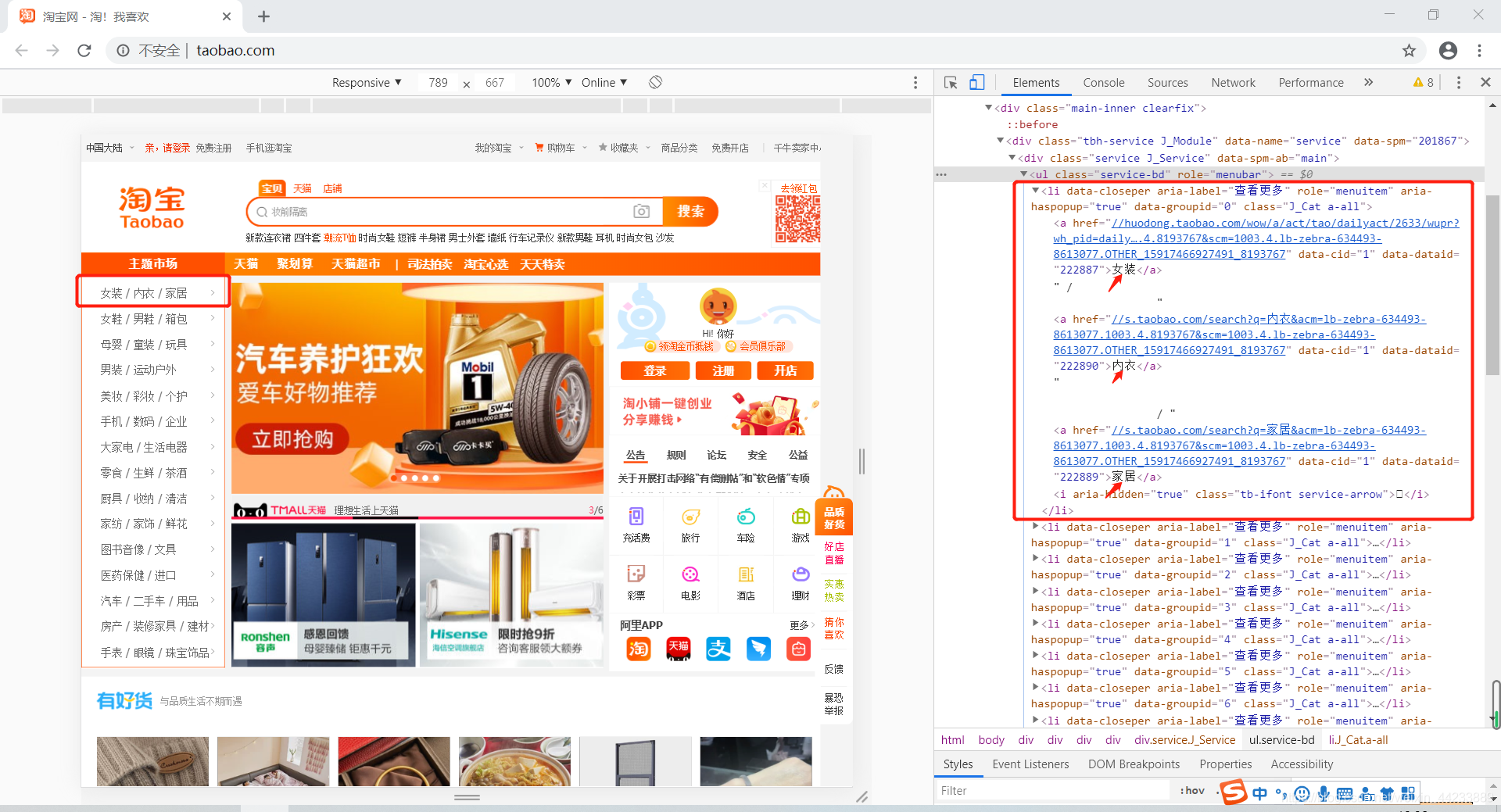Viewport: 1501px width, 812px height.
Task: Click the Taobao logo
Action: coord(152,208)
